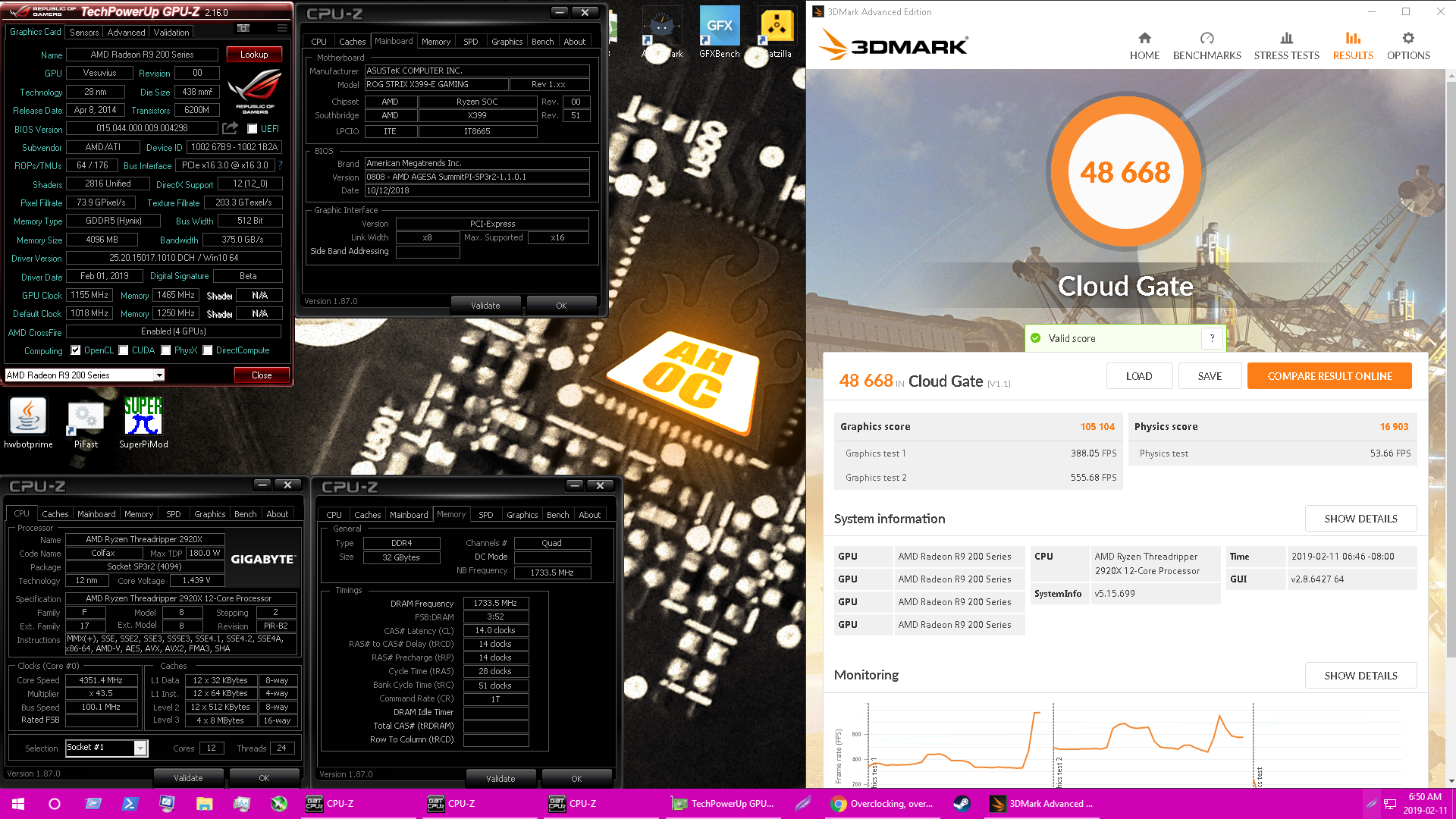Image resolution: width=1456 pixels, height=819 pixels.
Task: Open 3DMark OPTIONS gear
Action: pos(1408,46)
